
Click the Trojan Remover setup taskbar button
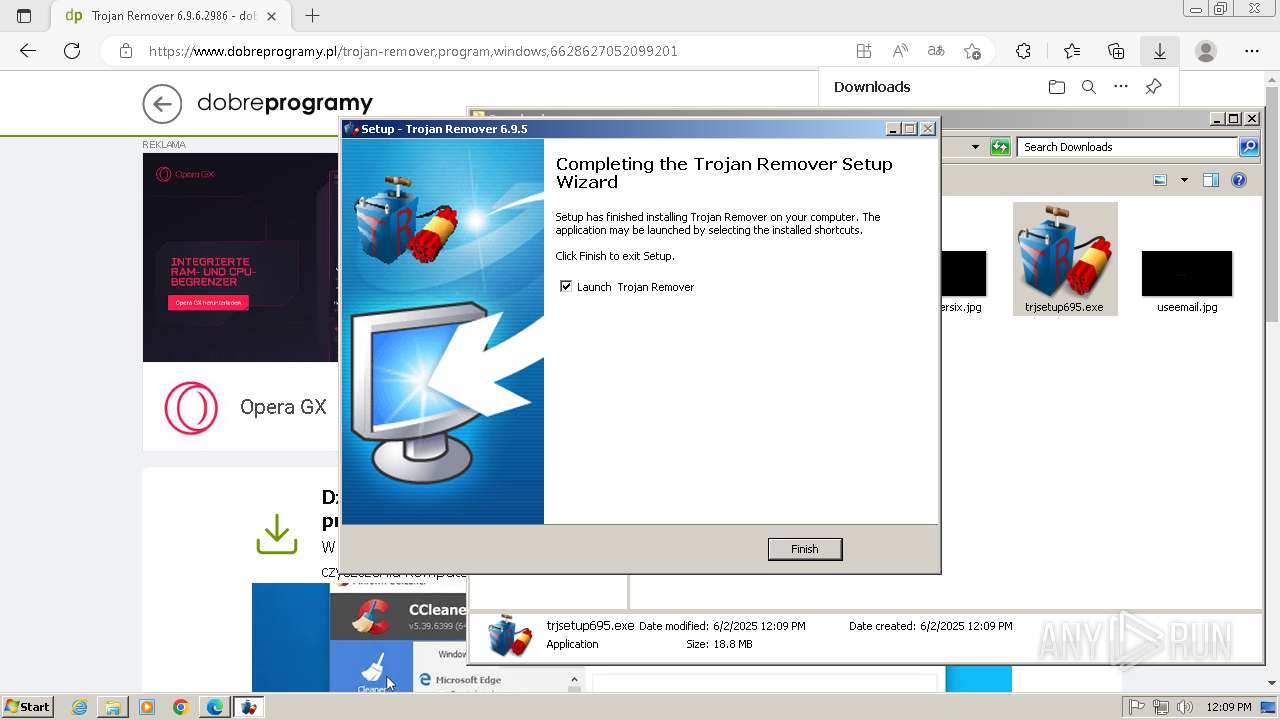[x=249, y=707]
